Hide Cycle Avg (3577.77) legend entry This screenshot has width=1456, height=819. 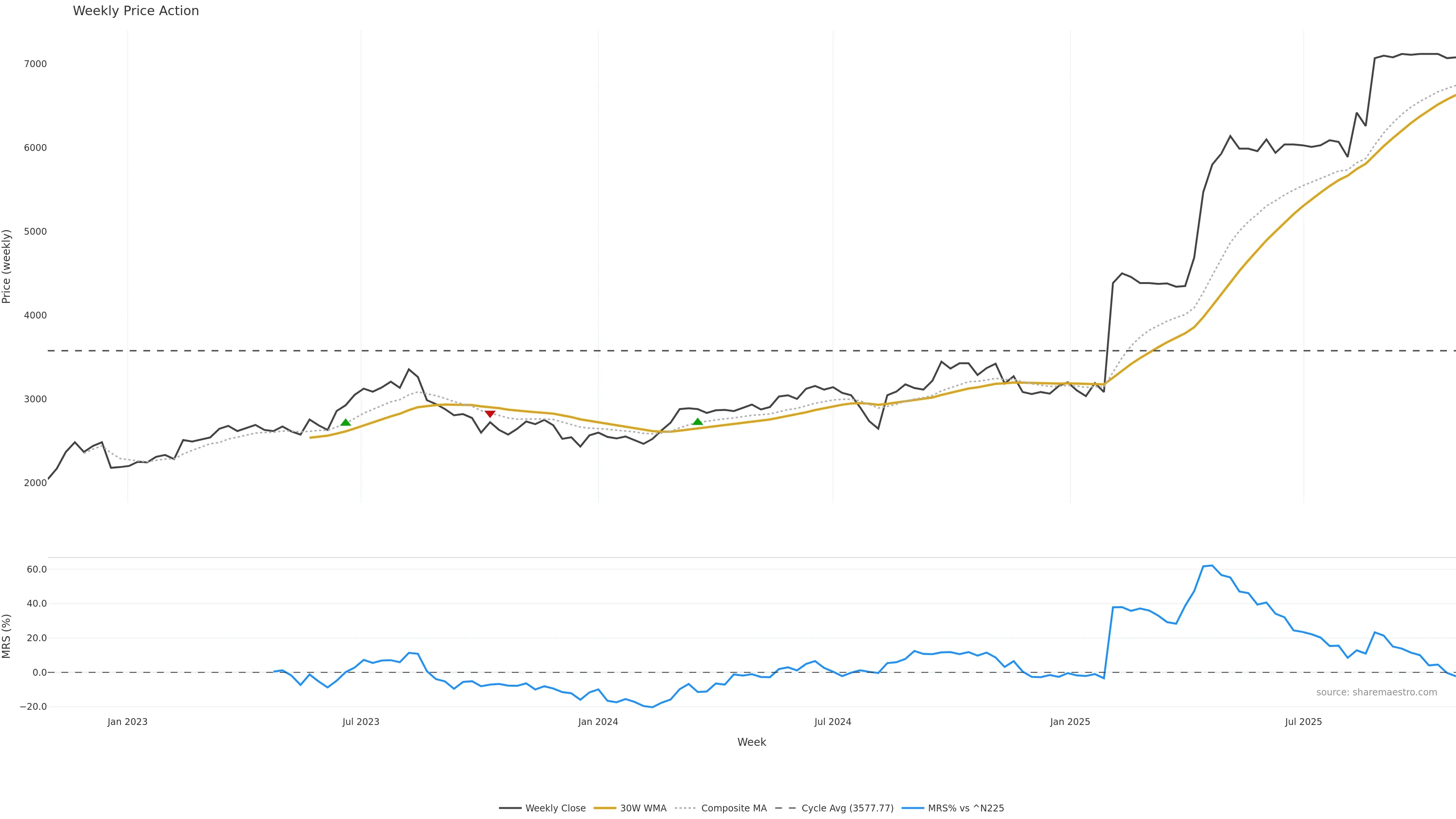[847, 808]
